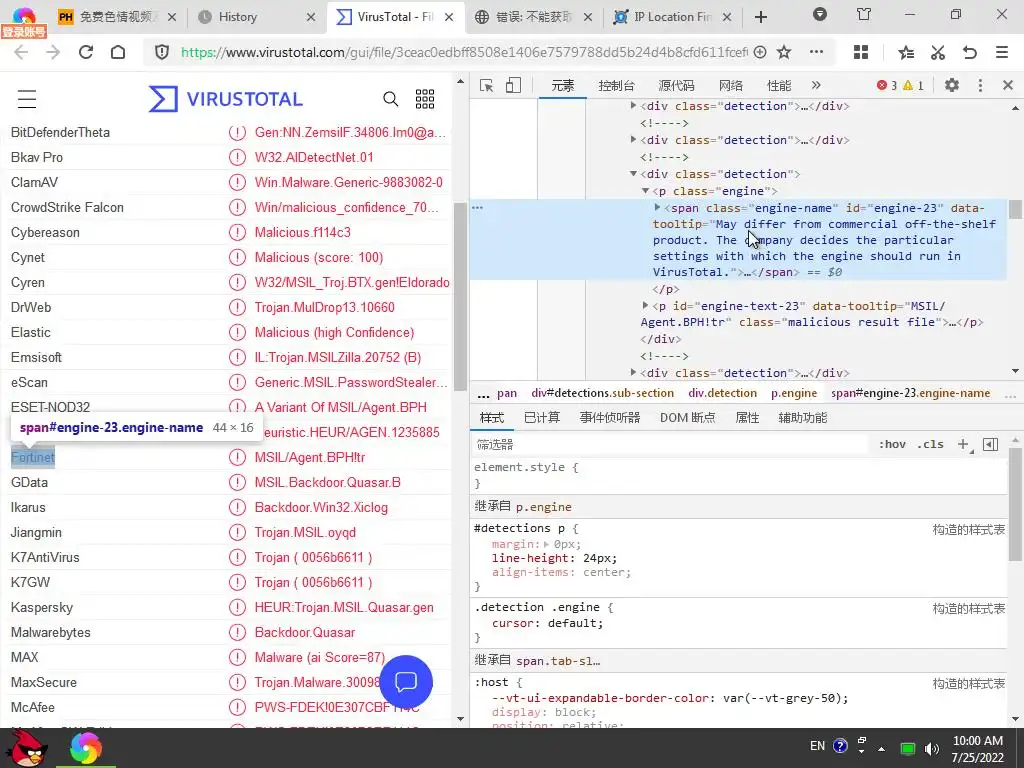Select p.engine breadcrumb

click(793, 393)
